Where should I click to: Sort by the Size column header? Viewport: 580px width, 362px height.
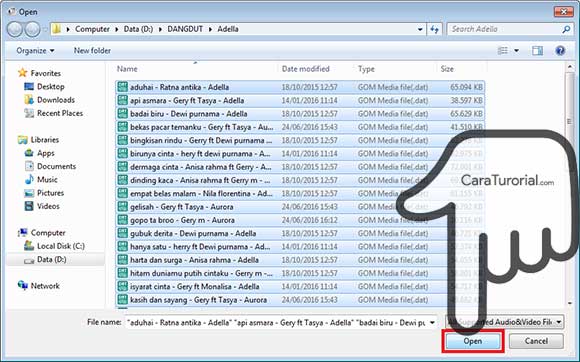[x=447, y=69]
